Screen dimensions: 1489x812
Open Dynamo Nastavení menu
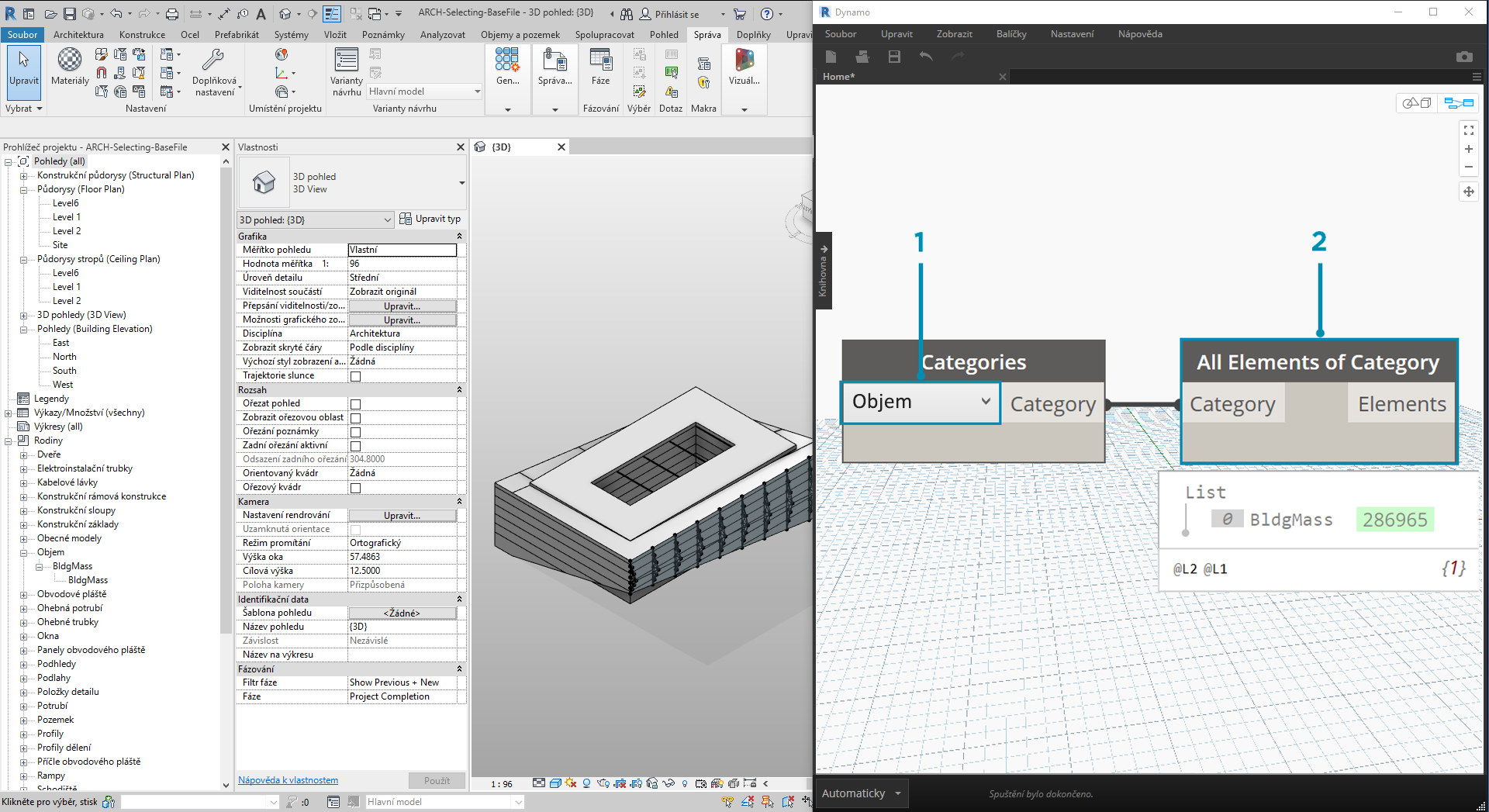(x=1072, y=34)
